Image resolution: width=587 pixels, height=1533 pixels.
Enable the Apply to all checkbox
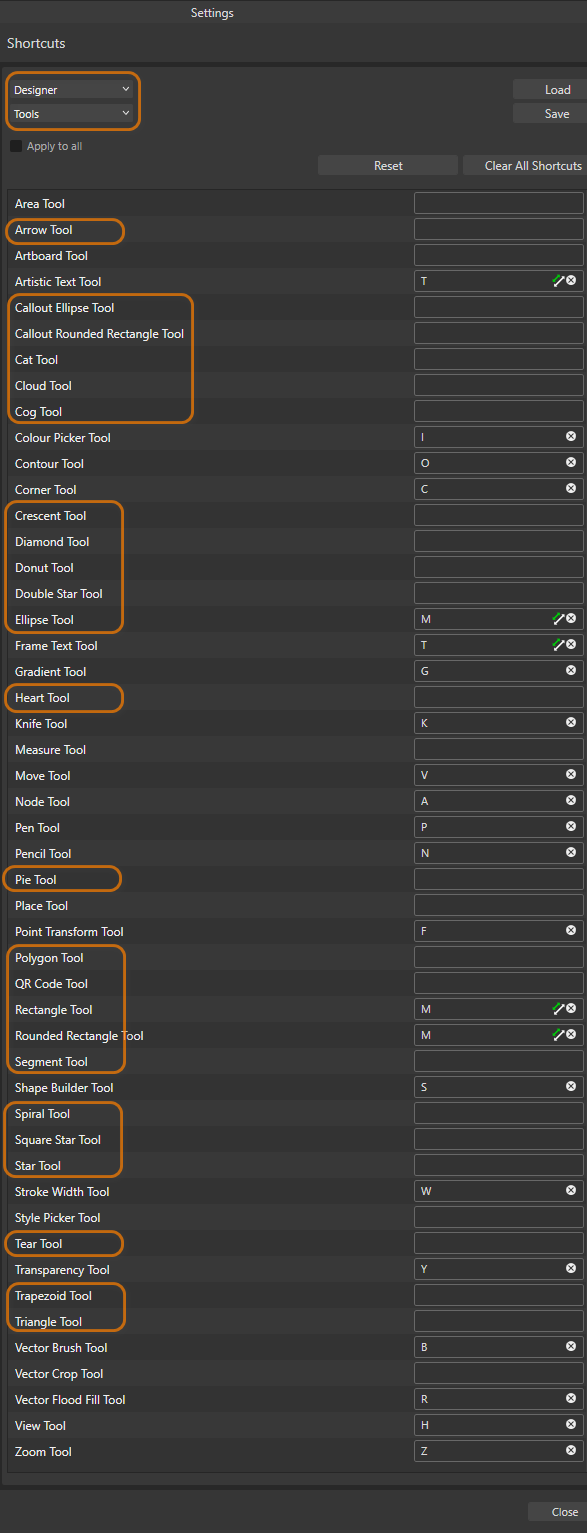click(x=16, y=146)
